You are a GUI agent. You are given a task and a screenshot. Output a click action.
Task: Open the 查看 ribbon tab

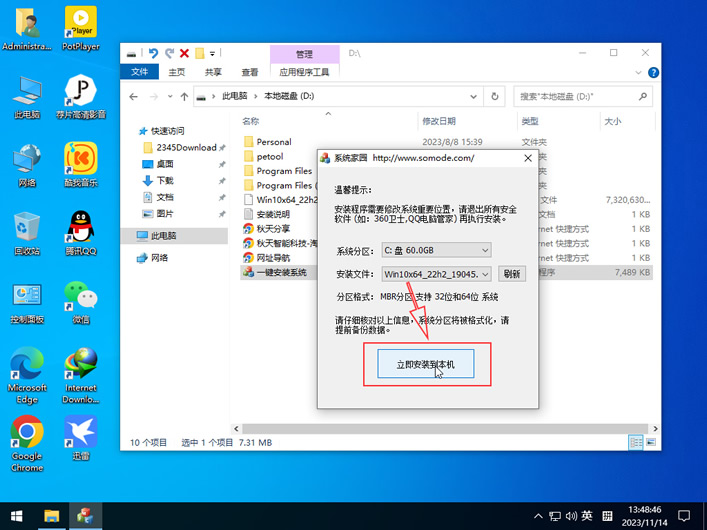coord(249,72)
